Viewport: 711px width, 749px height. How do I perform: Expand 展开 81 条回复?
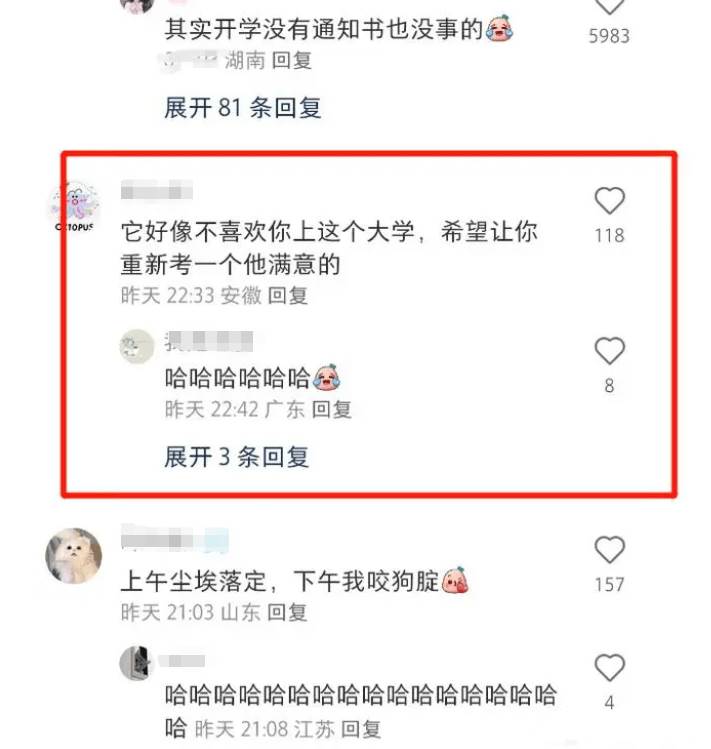(243, 107)
